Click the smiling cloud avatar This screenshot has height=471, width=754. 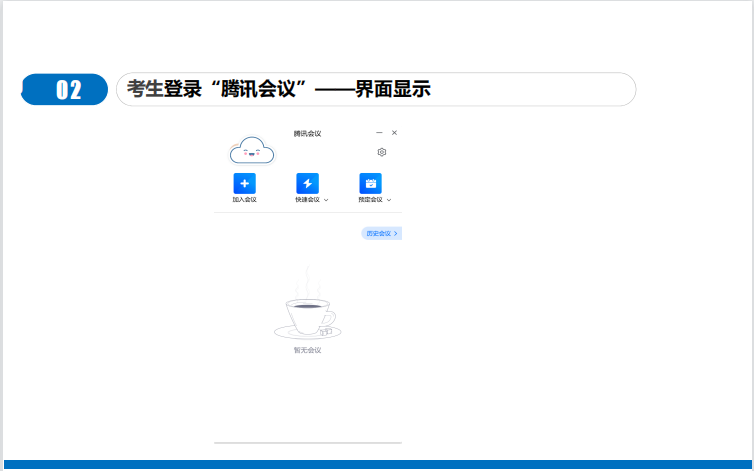(x=251, y=151)
